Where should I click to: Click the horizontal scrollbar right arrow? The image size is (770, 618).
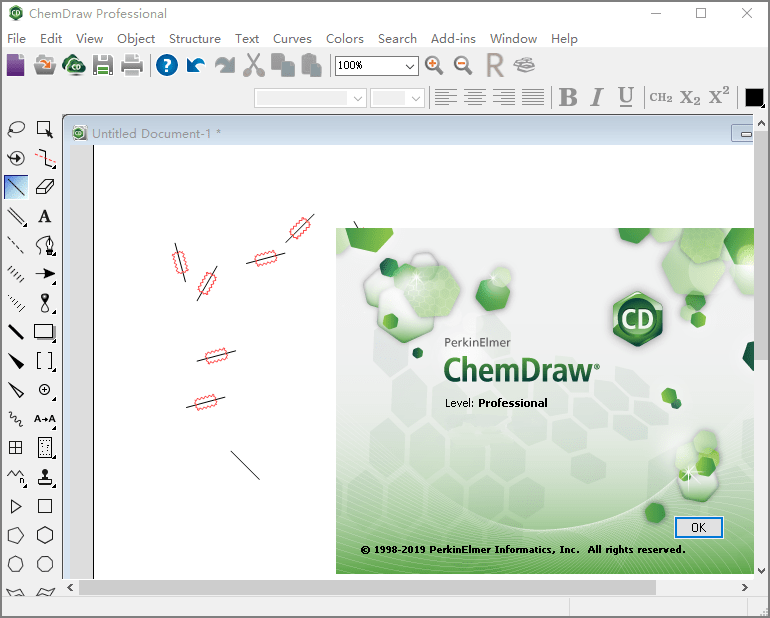click(745, 587)
